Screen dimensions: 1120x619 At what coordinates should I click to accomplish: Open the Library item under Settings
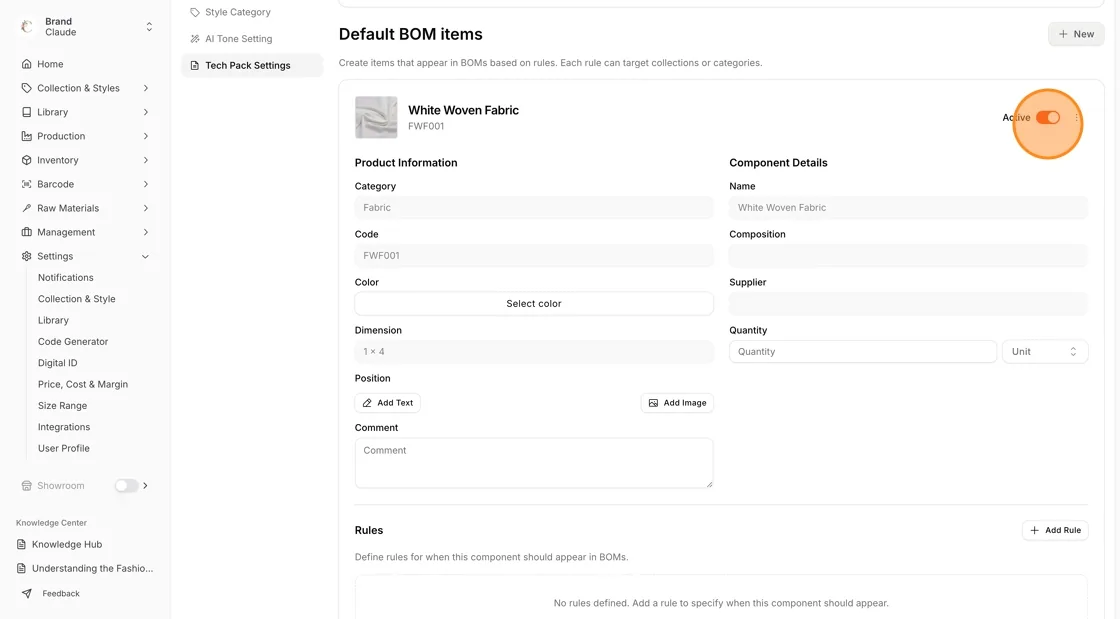pyautogui.click(x=53, y=321)
